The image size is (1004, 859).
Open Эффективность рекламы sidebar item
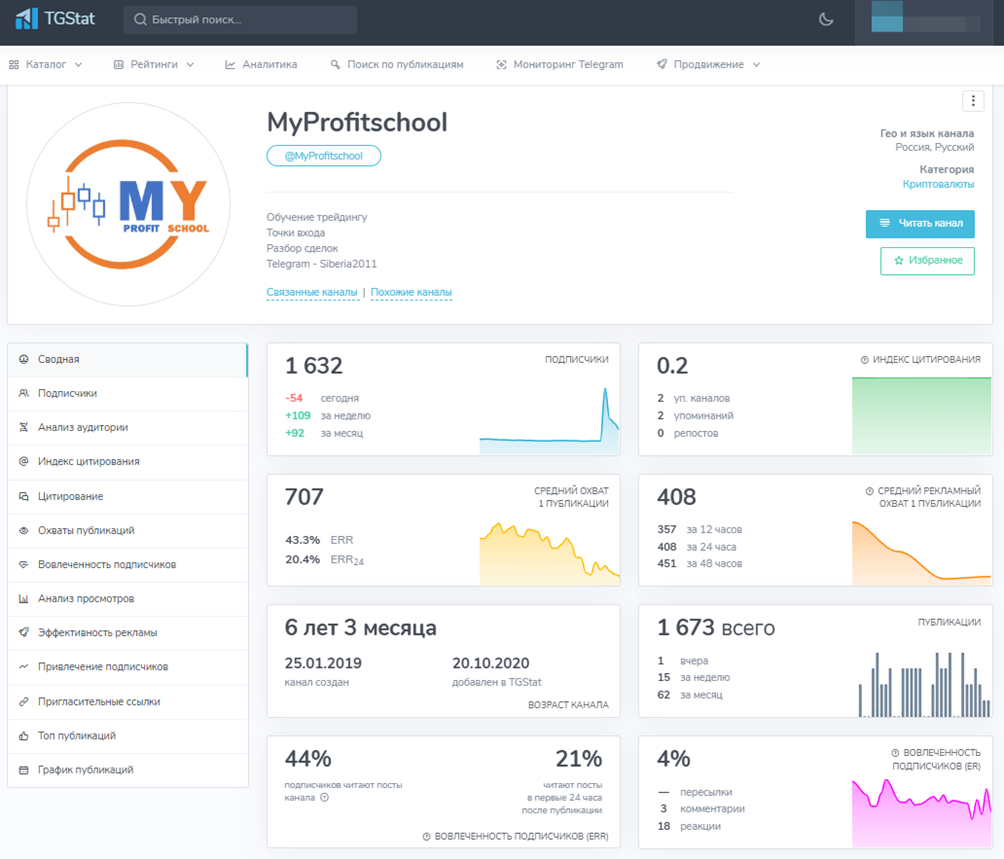(127, 632)
